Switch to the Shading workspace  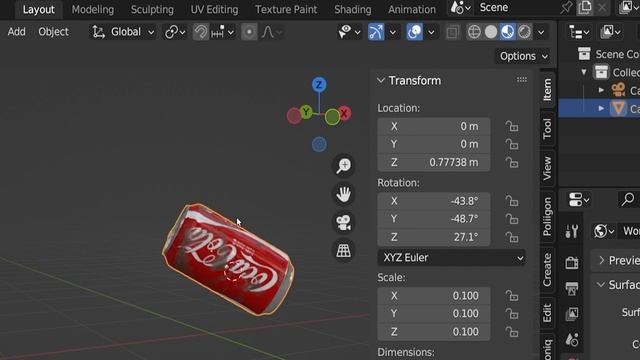click(x=353, y=9)
